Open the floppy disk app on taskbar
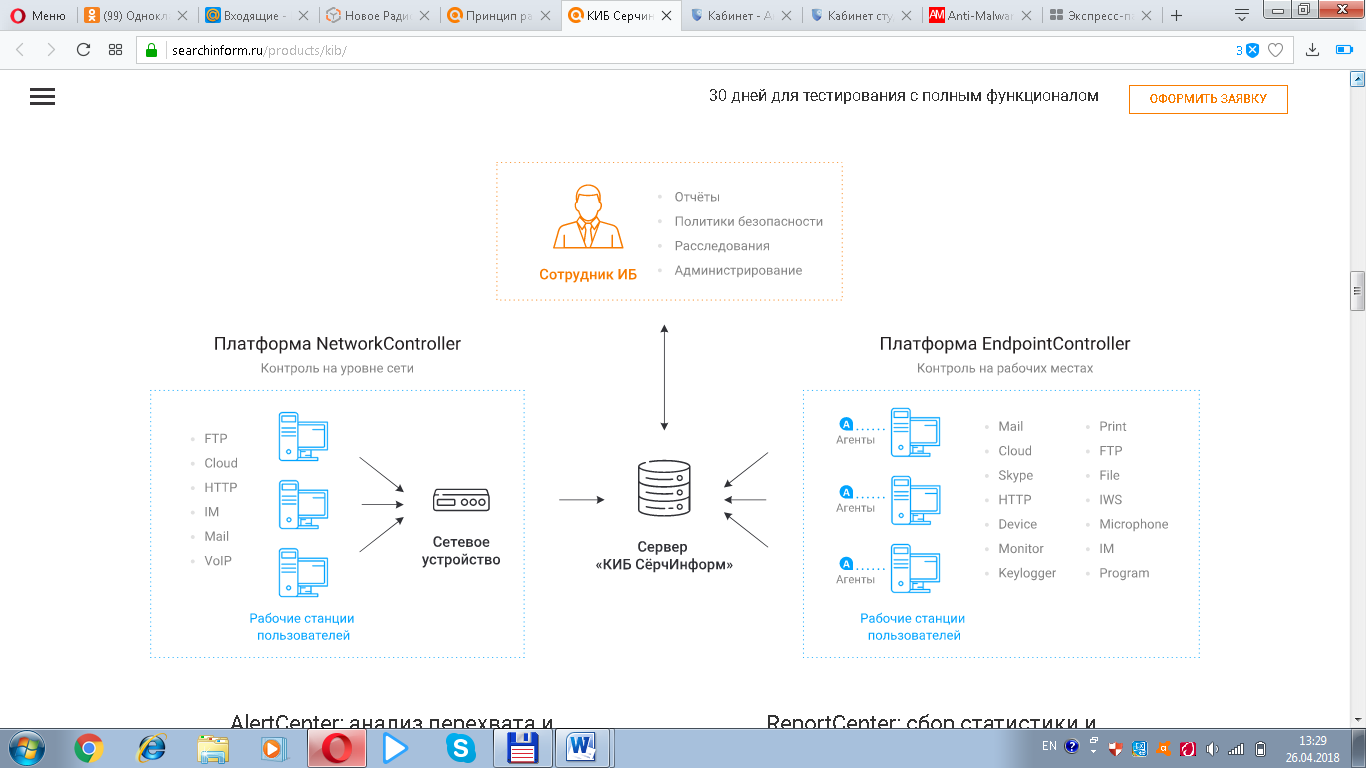This screenshot has height=768, width=1366. 523,748
